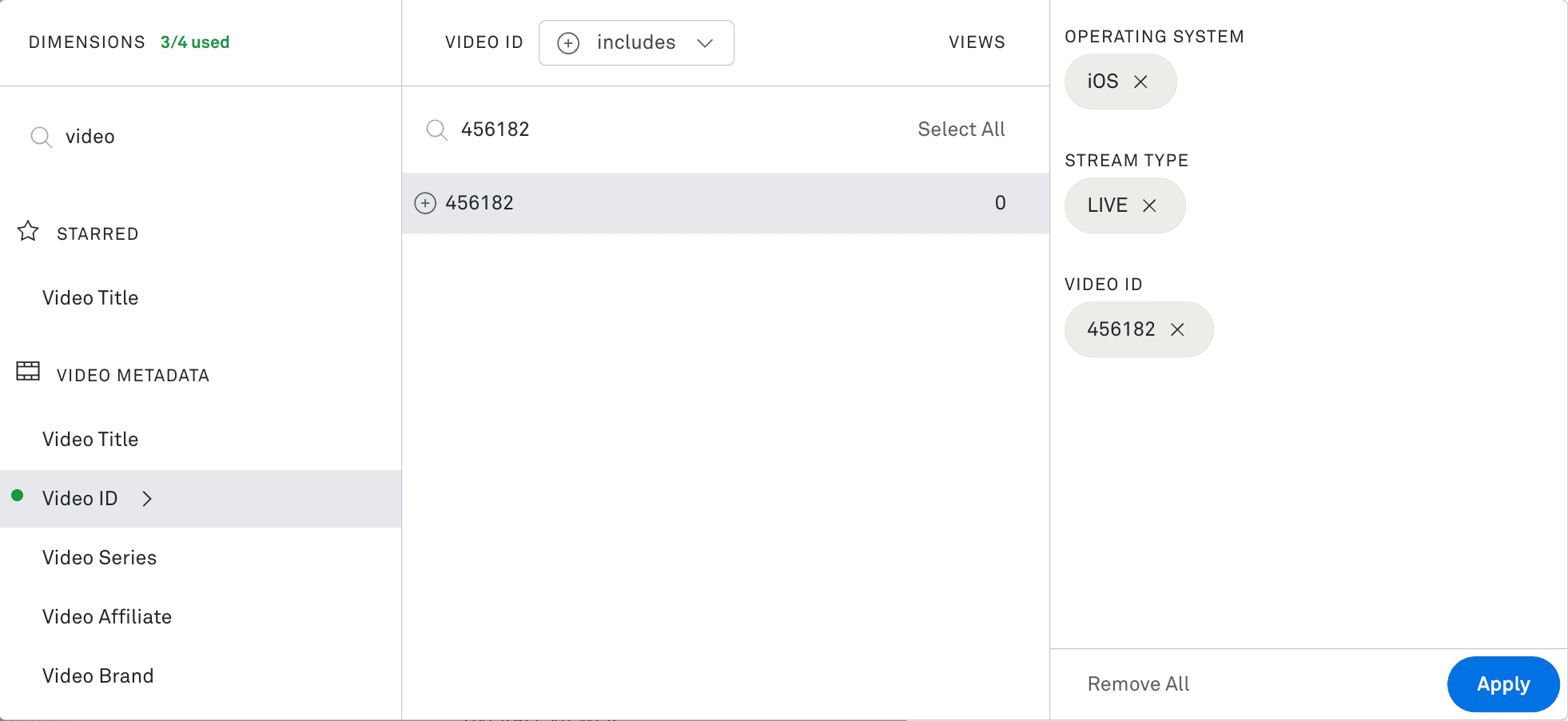1568x721 pixels.
Task: Click the magnifier icon in dimension search
Action: coord(41,137)
